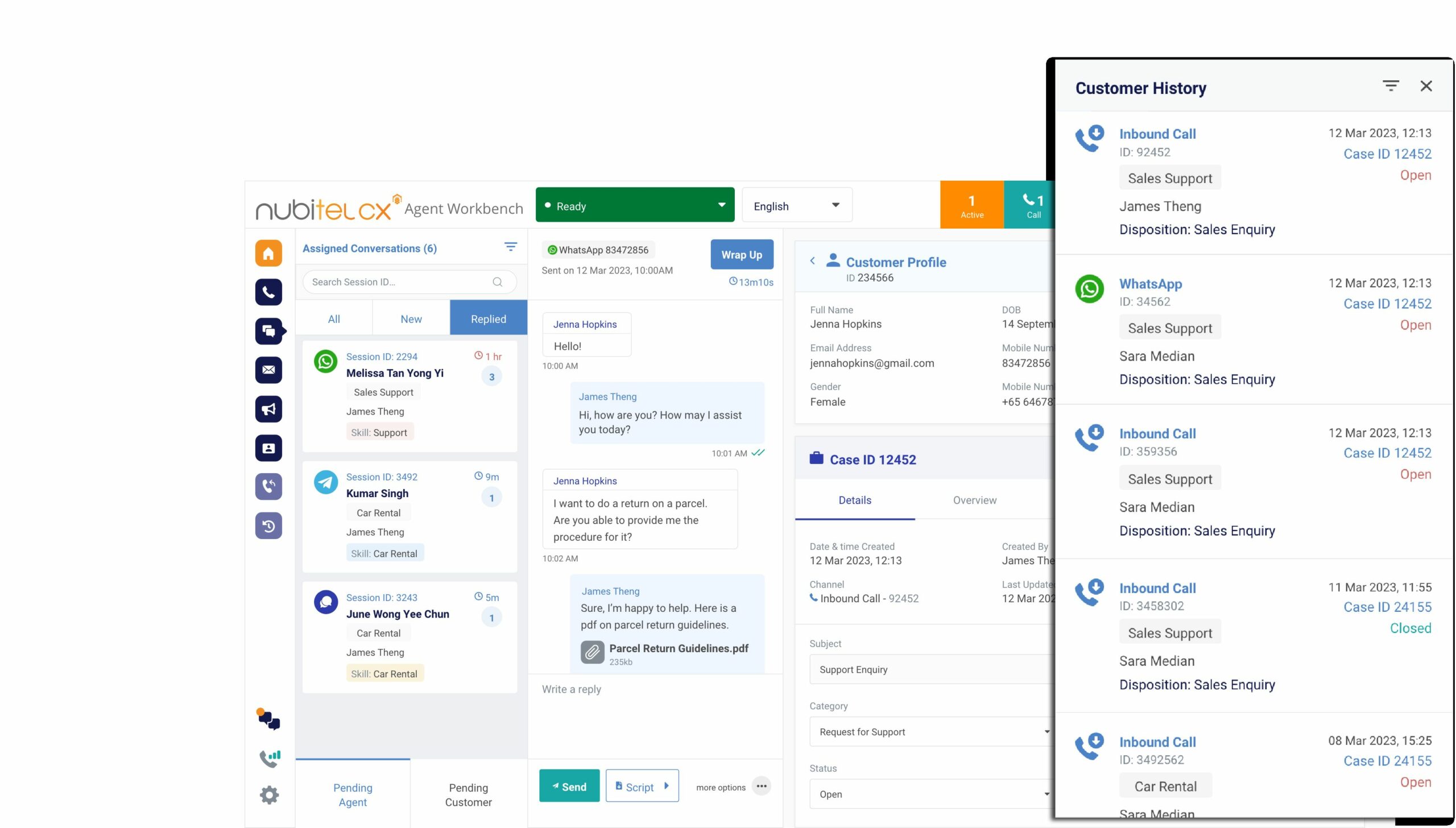Image resolution: width=1456 pixels, height=828 pixels.
Task: Toggle the Customer Profile back arrow
Action: [x=813, y=262]
